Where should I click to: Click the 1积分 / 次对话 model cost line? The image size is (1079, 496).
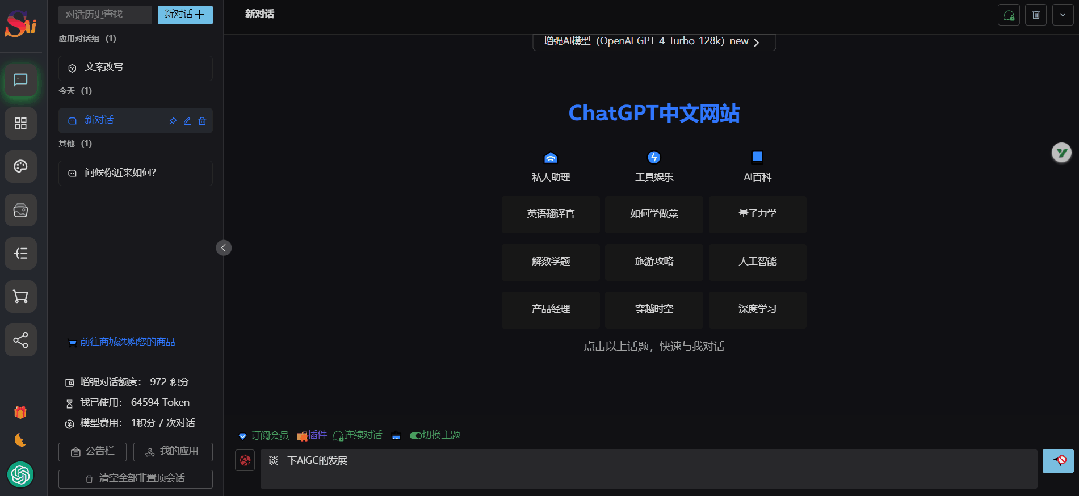click(x=130, y=423)
